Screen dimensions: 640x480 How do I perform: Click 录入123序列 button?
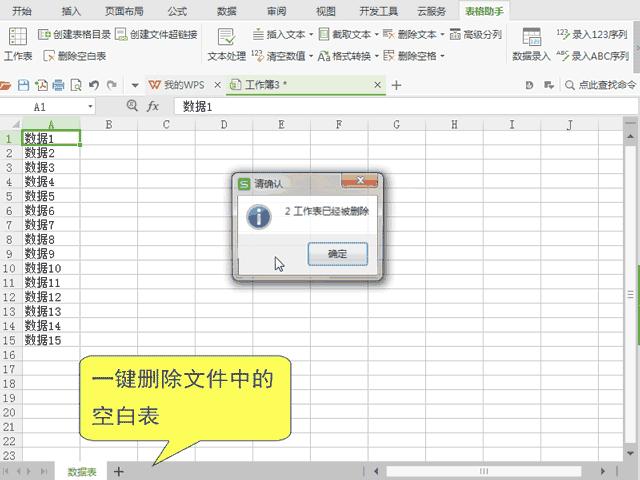592,34
